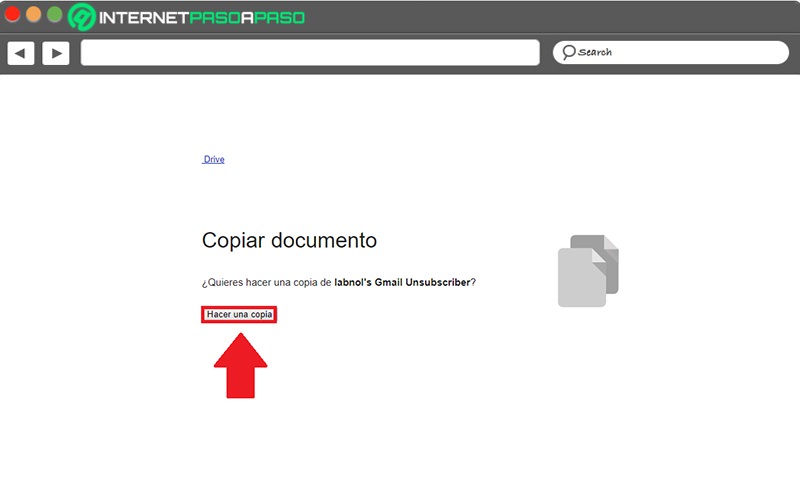Screen dimensions: 800x500
Task: Click the "Hacer una copia" button
Action: pyautogui.click(x=239, y=314)
